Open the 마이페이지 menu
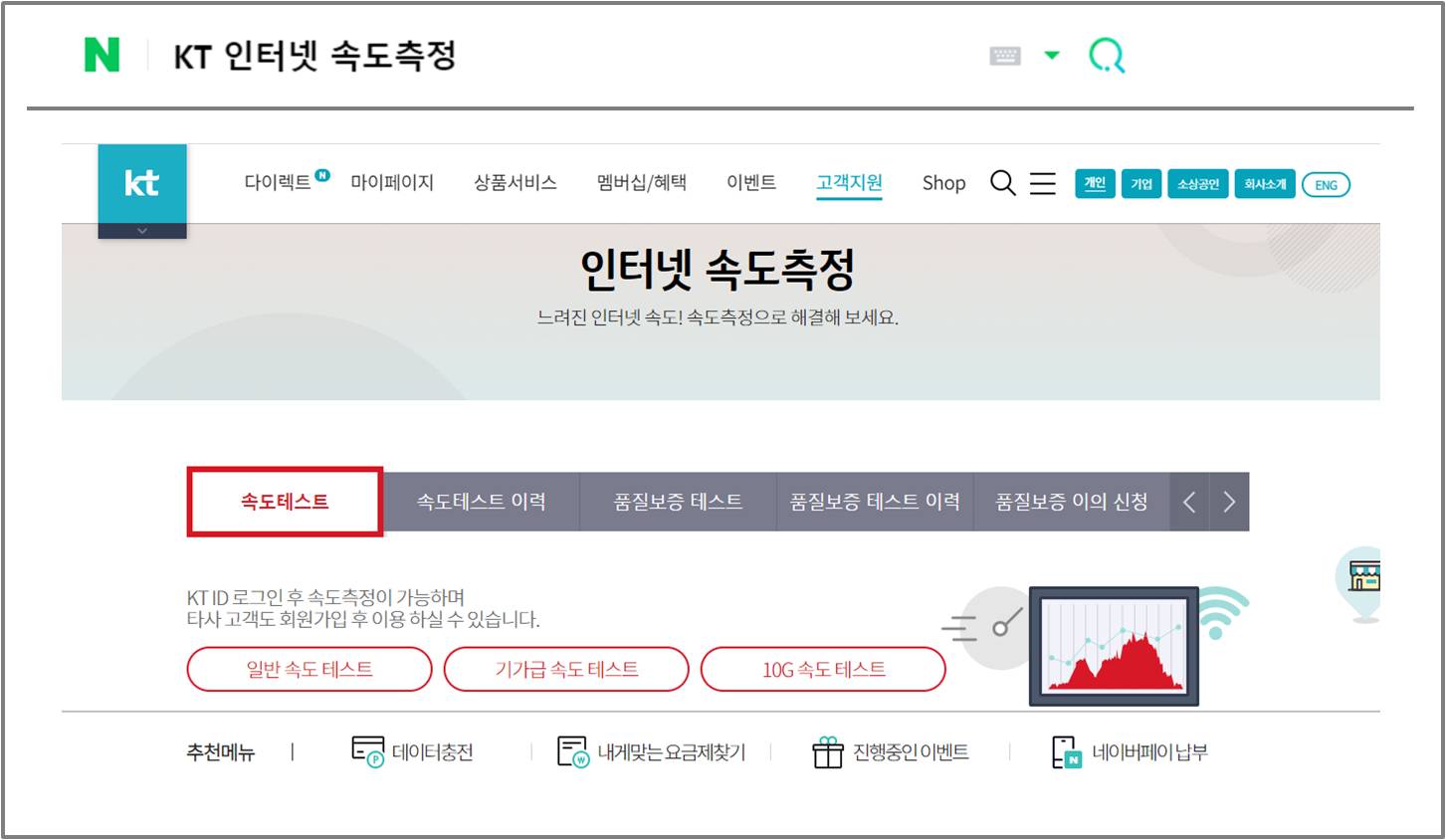Screen dimensions: 1446x840 [392, 183]
